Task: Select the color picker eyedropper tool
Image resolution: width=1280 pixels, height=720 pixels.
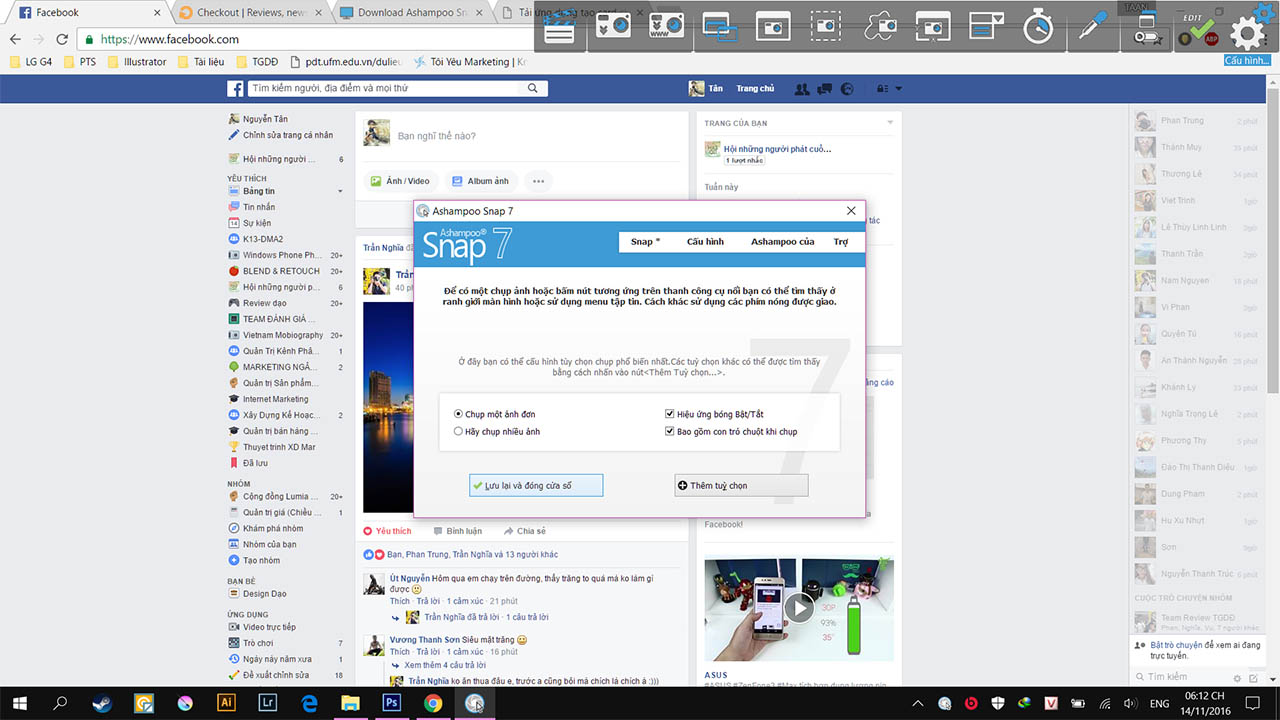Action: click(x=1090, y=27)
